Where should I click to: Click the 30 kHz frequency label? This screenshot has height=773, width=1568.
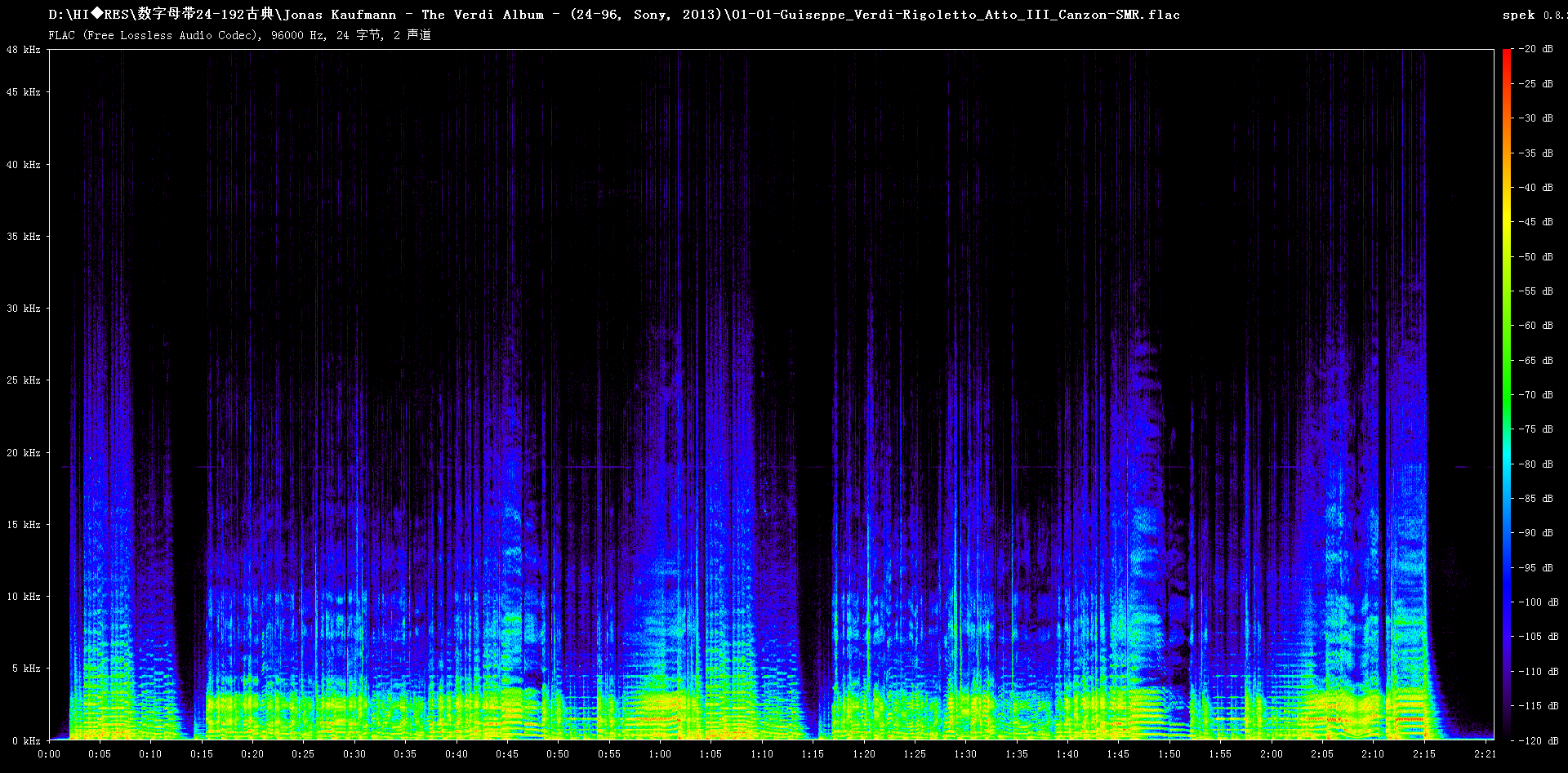tap(24, 309)
